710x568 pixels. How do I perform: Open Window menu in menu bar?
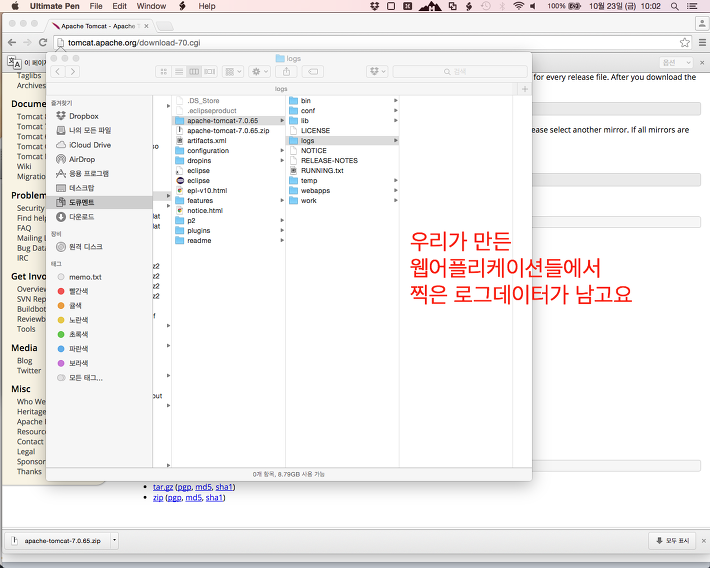click(x=151, y=6)
